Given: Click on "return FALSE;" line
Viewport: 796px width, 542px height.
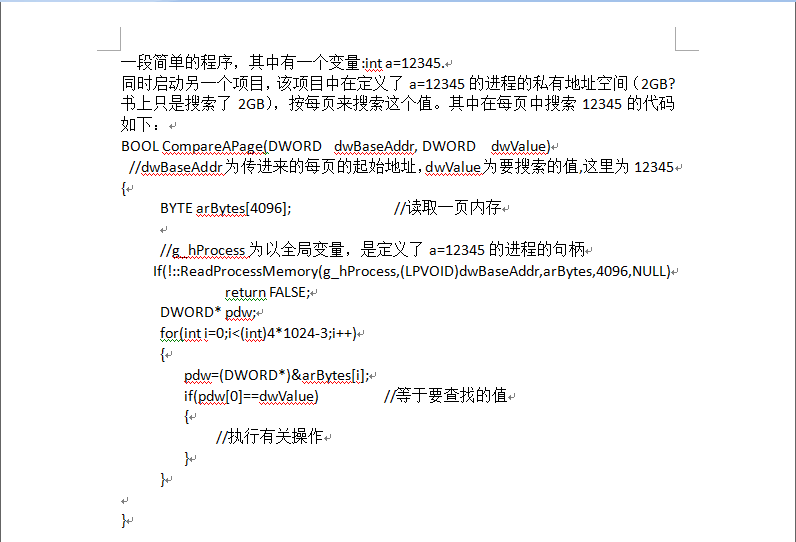Looking at the screenshot, I should 267,292.
